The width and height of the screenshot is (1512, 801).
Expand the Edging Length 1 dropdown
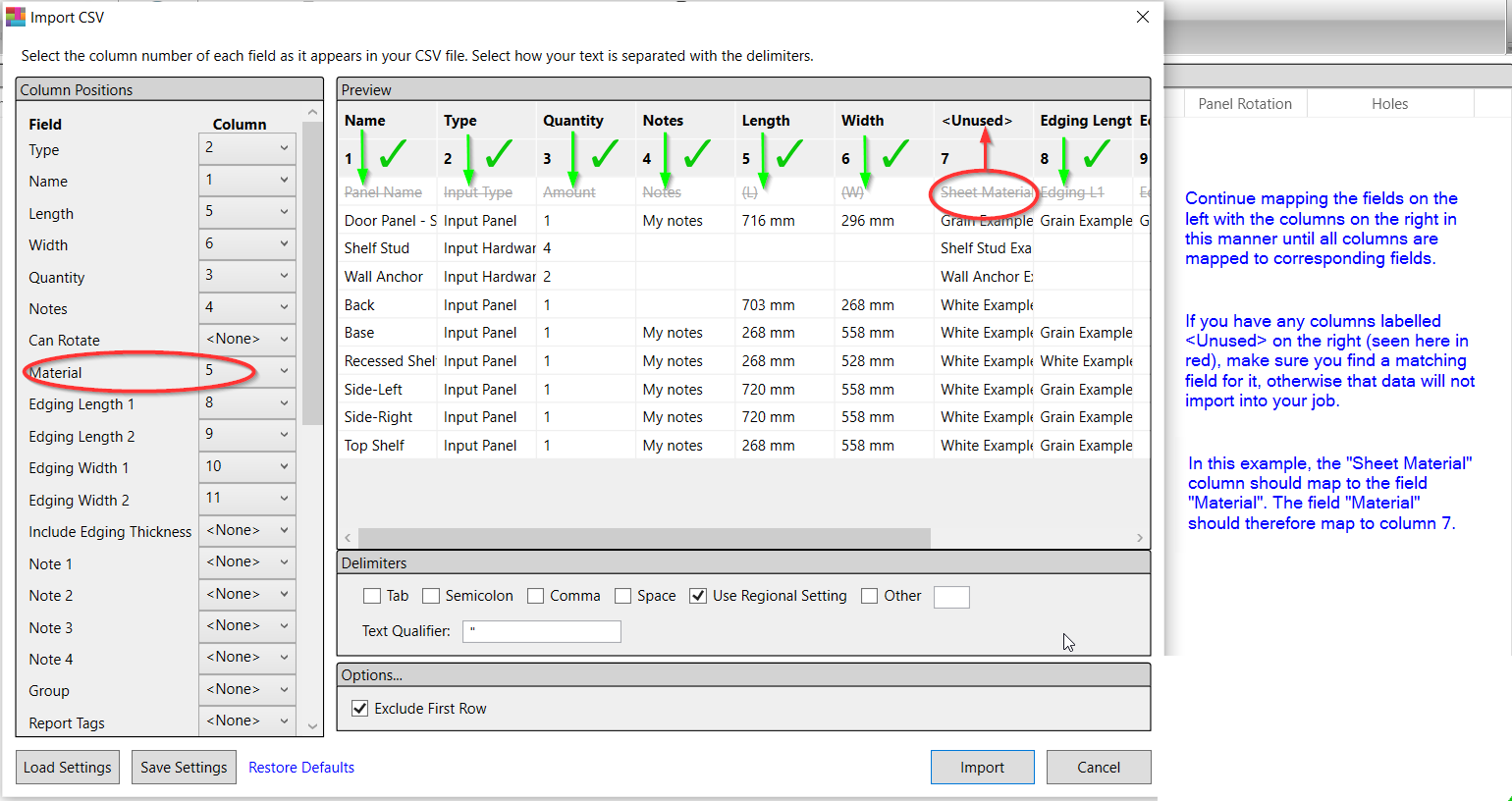[x=247, y=403]
